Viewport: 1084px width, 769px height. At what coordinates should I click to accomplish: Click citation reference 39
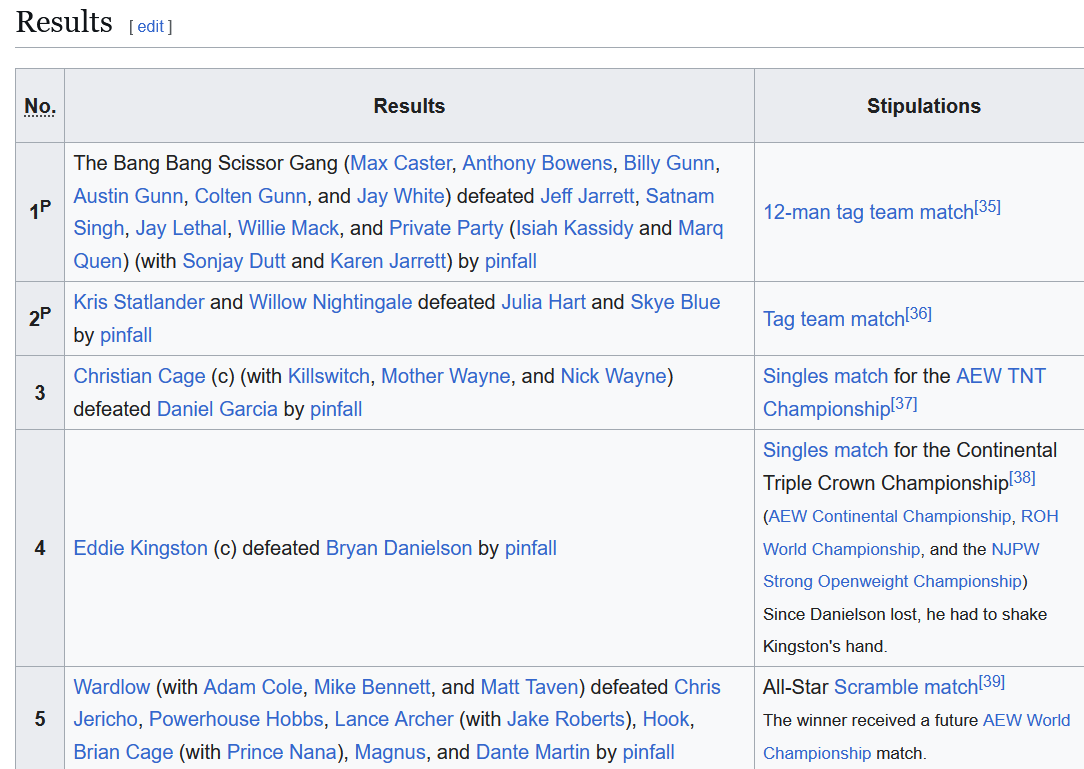click(991, 681)
